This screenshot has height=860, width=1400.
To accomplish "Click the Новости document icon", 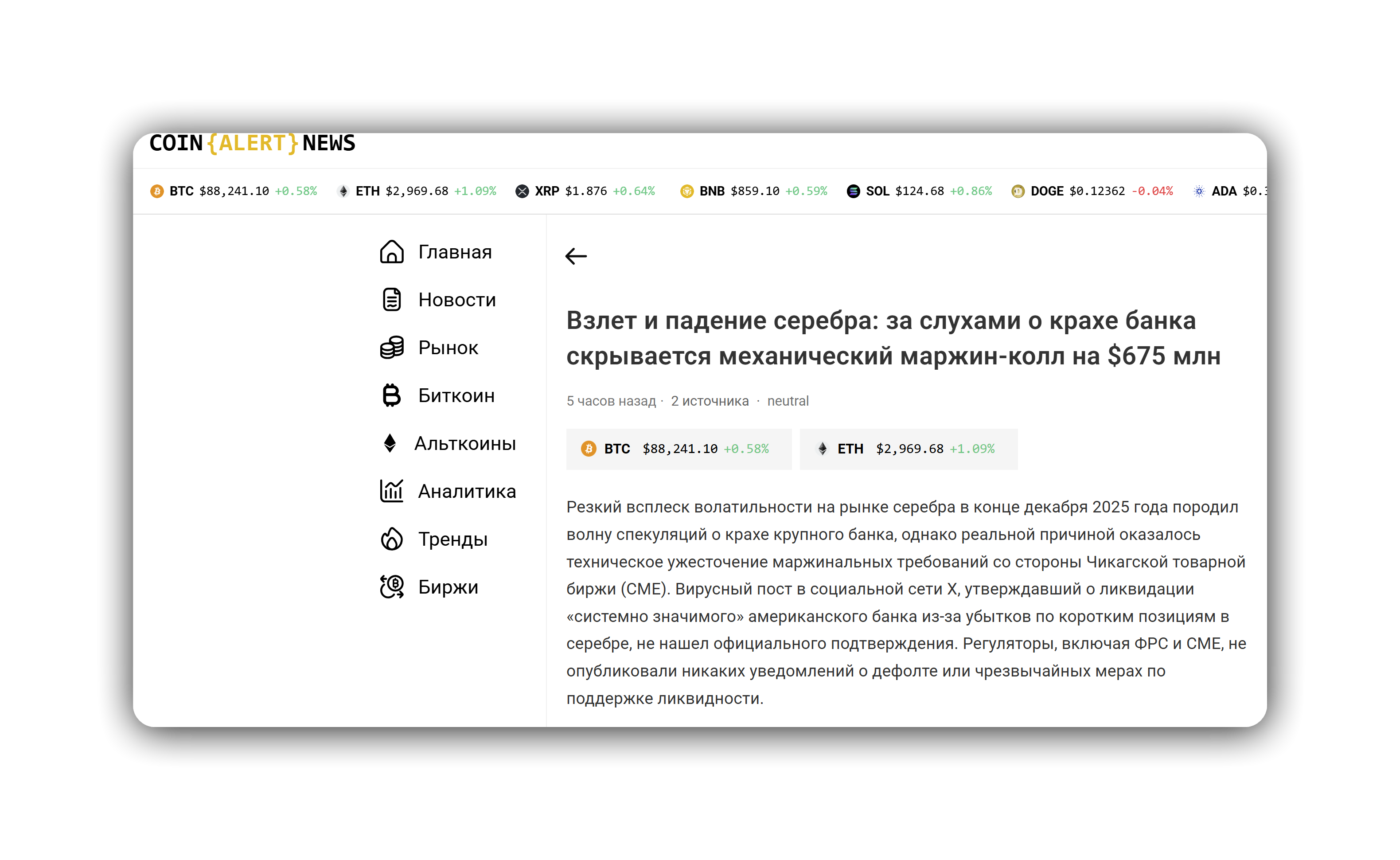I will (x=391, y=300).
